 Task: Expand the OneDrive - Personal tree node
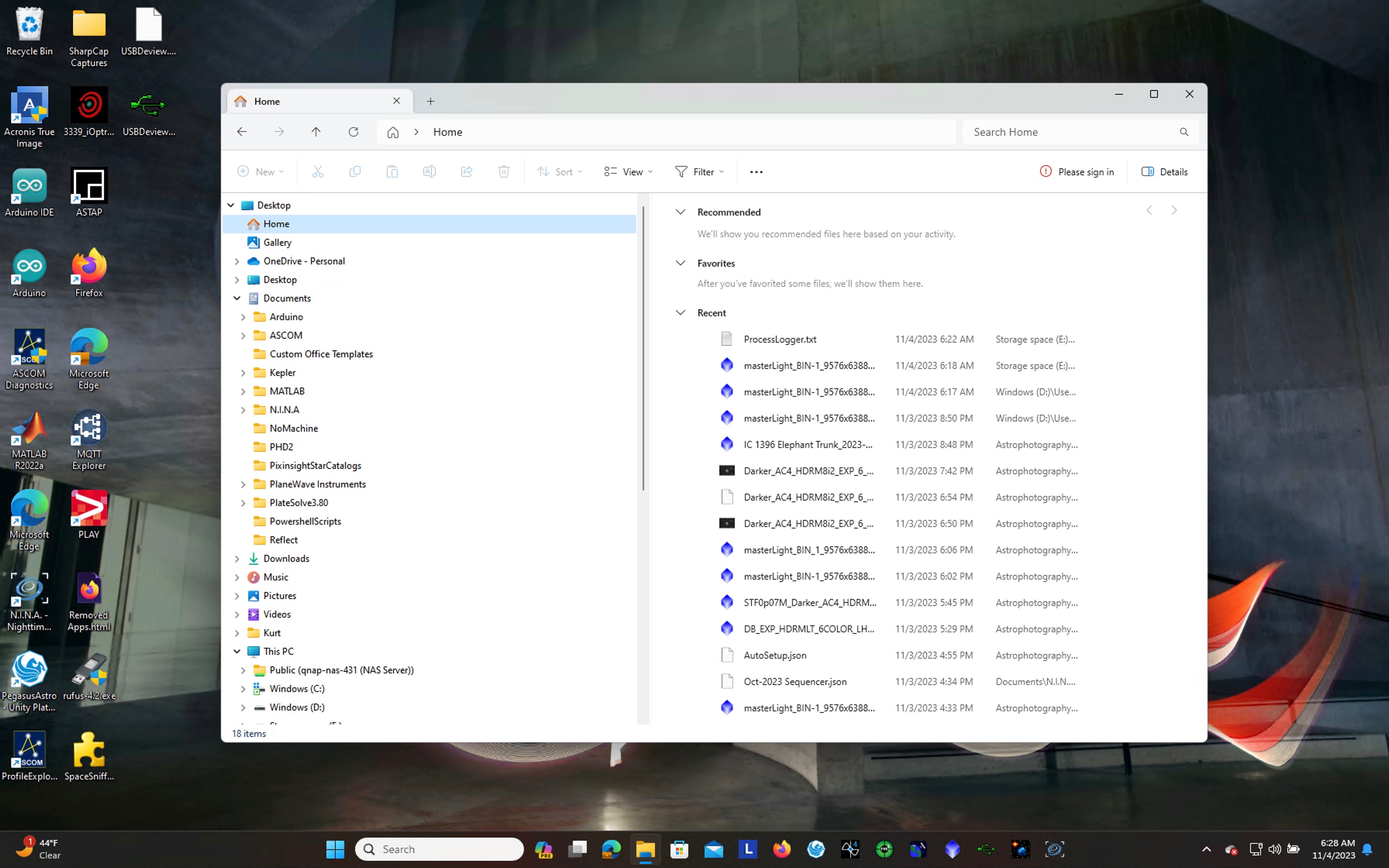click(x=237, y=261)
